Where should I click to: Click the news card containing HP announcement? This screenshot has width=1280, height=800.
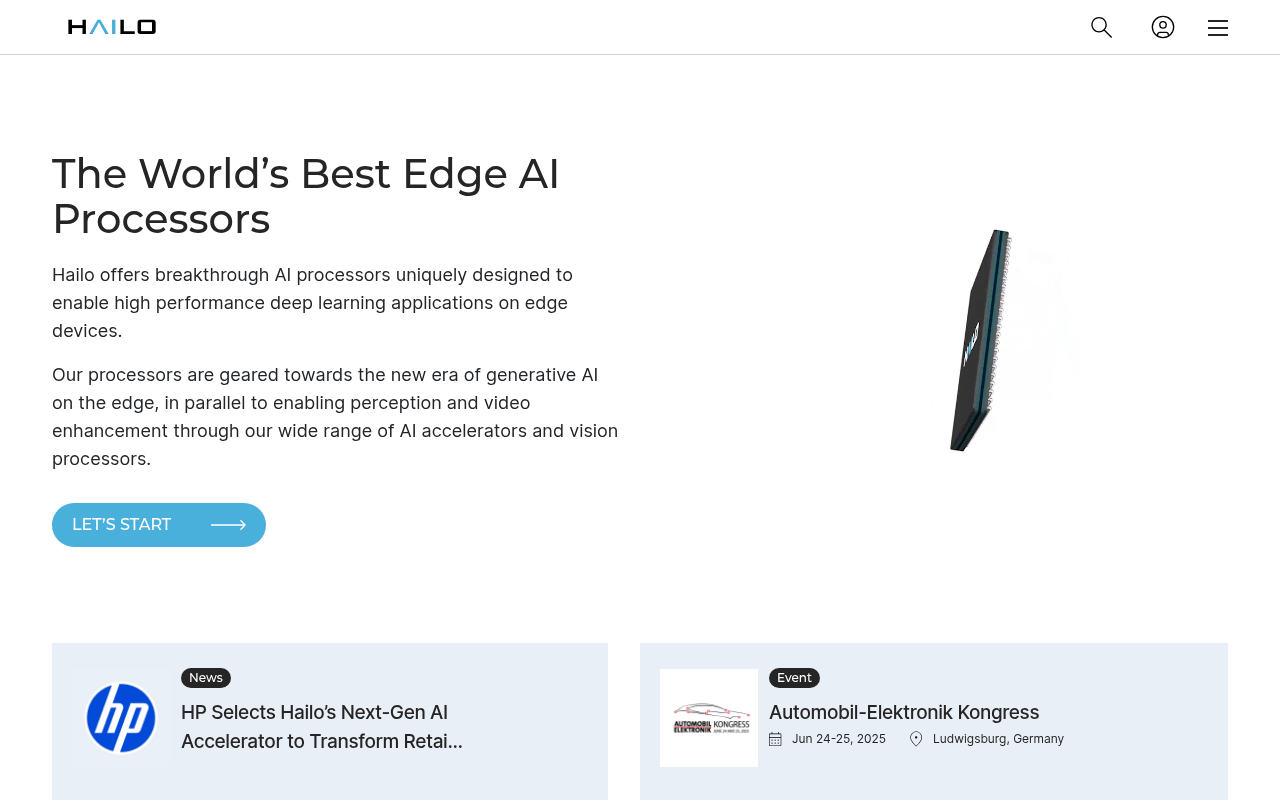point(330,720)
